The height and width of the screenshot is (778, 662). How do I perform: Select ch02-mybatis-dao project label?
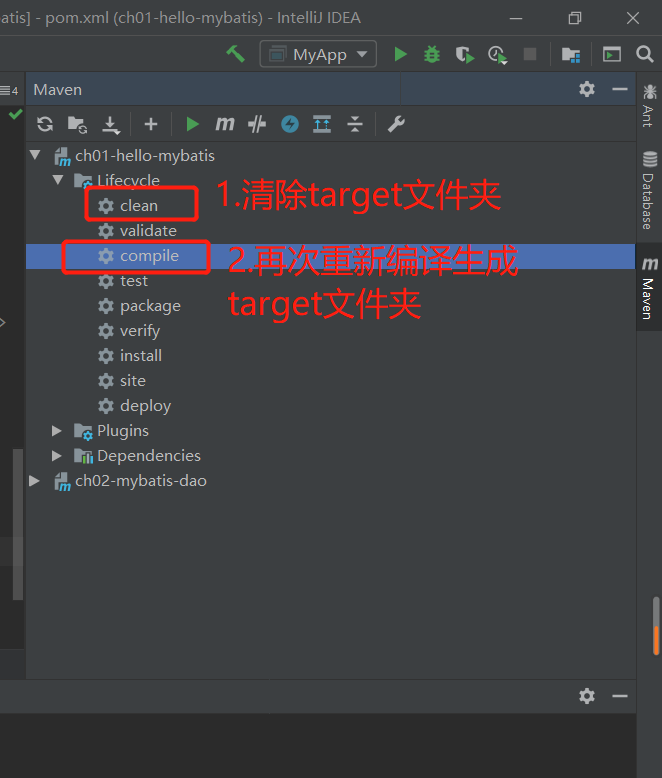[x=141, y=481]
